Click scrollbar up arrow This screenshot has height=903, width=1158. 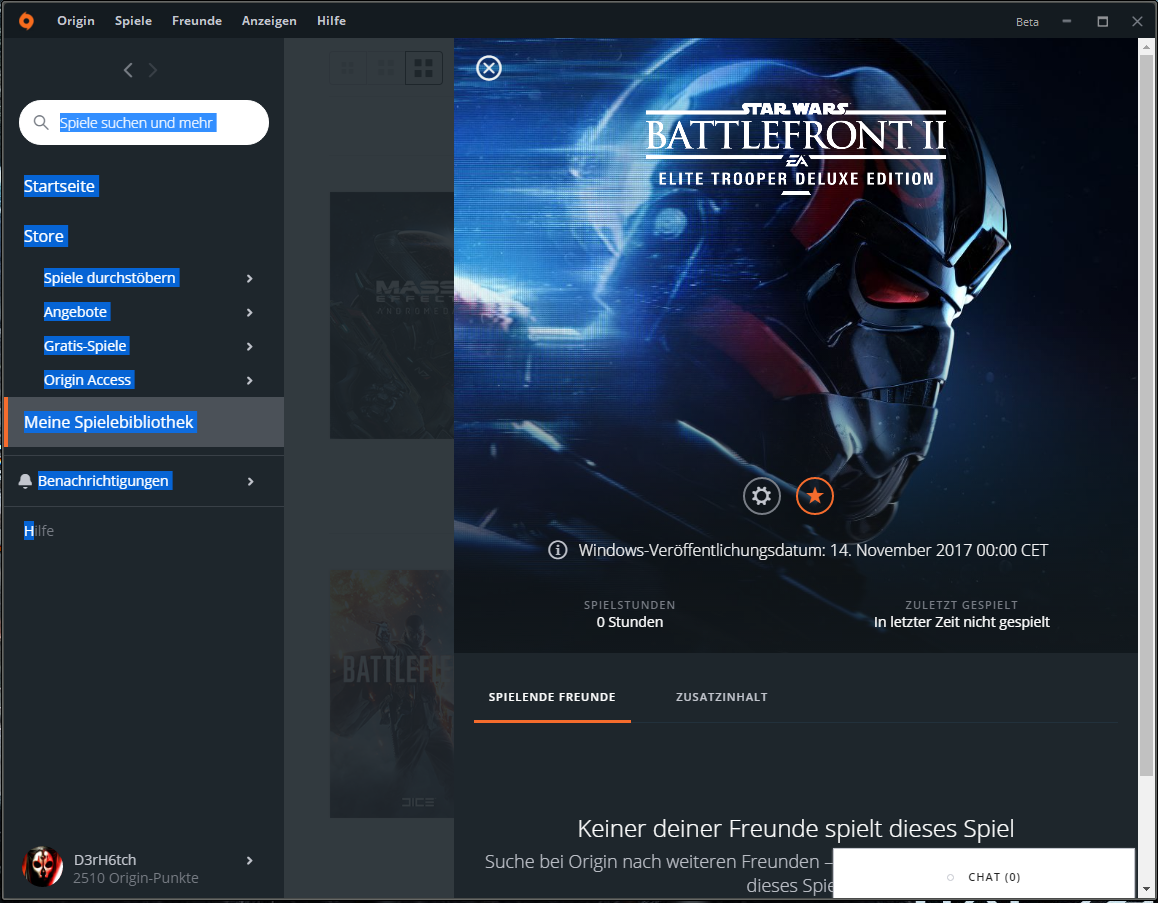1146,47
